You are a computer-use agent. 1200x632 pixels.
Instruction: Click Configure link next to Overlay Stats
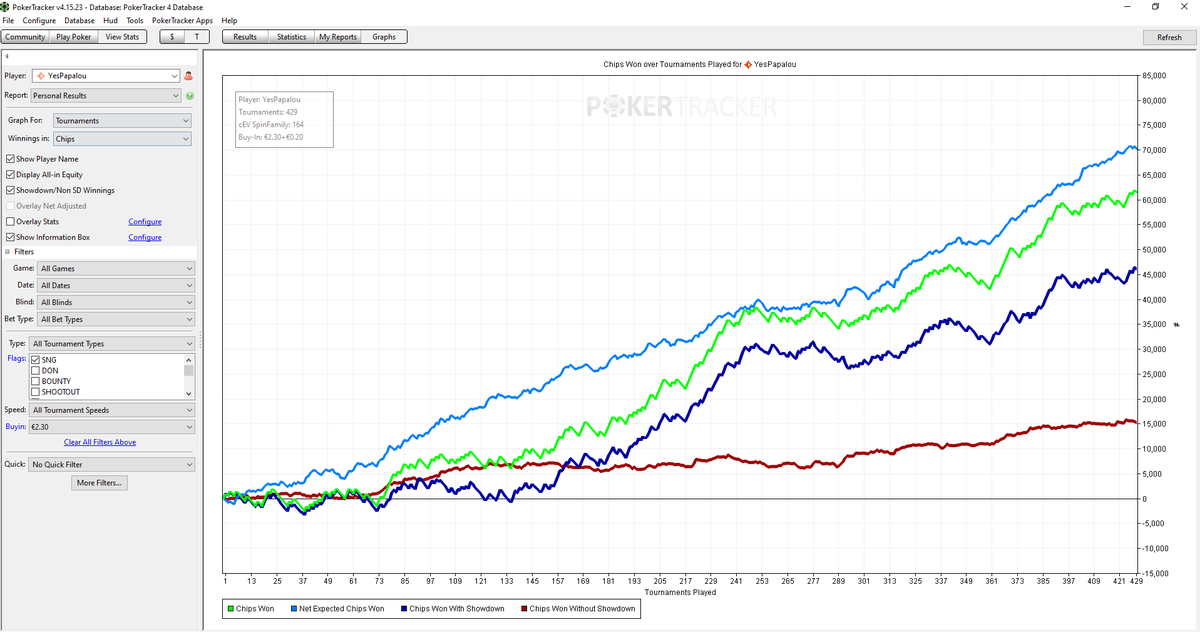coord(145,222)
